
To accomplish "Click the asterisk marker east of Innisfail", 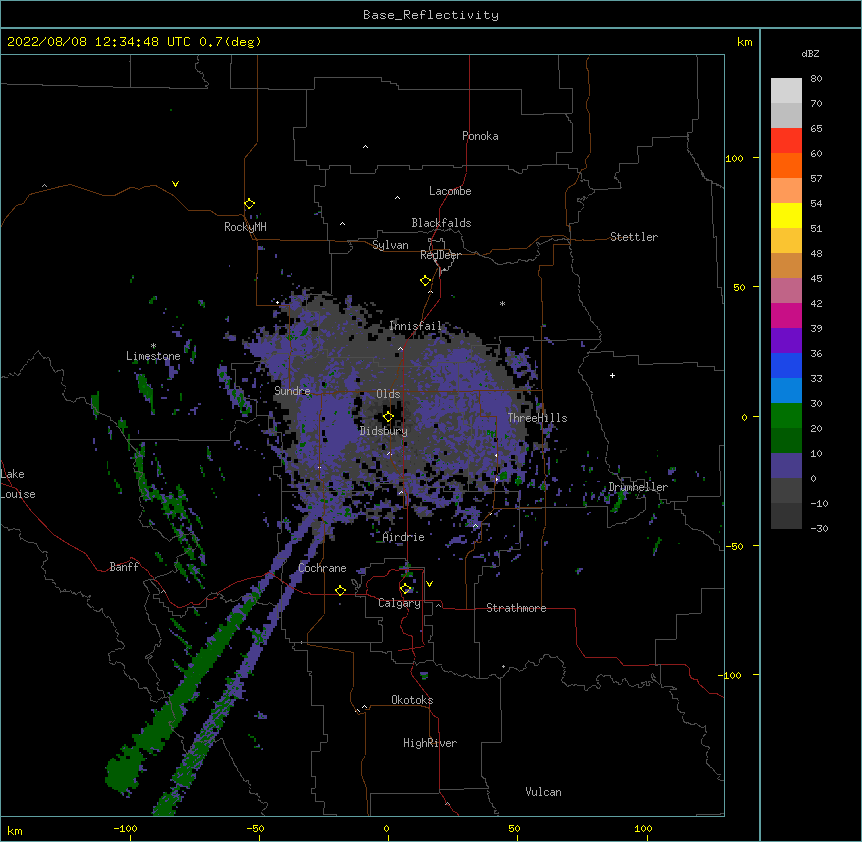I will [x=502, y=303].
